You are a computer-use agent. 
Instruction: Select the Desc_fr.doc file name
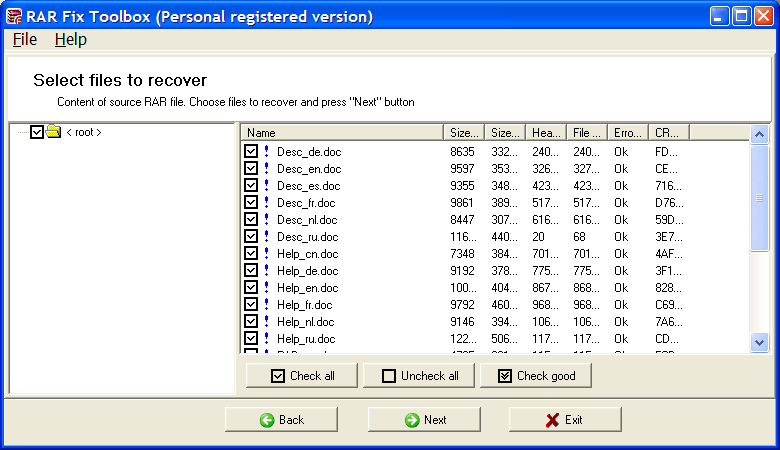306,202
